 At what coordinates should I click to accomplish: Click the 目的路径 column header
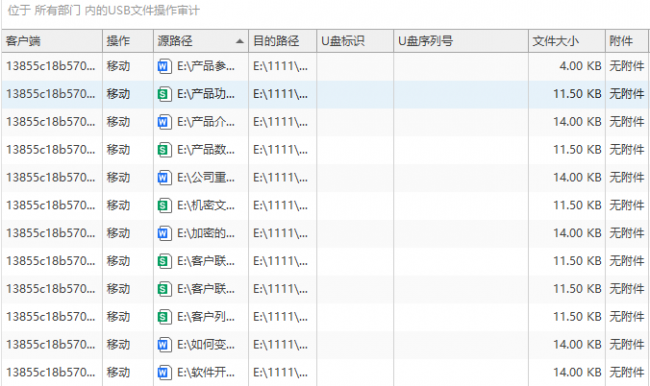click(x=282, y=41)
